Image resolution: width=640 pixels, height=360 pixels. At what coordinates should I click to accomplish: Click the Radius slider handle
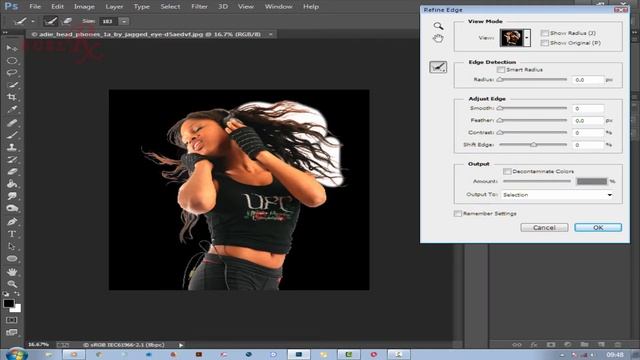tap(500, 80)
